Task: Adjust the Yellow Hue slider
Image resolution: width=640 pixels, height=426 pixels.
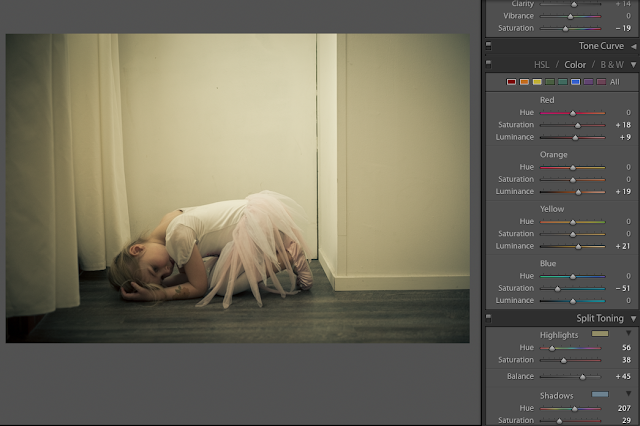Action: (573, 222)
